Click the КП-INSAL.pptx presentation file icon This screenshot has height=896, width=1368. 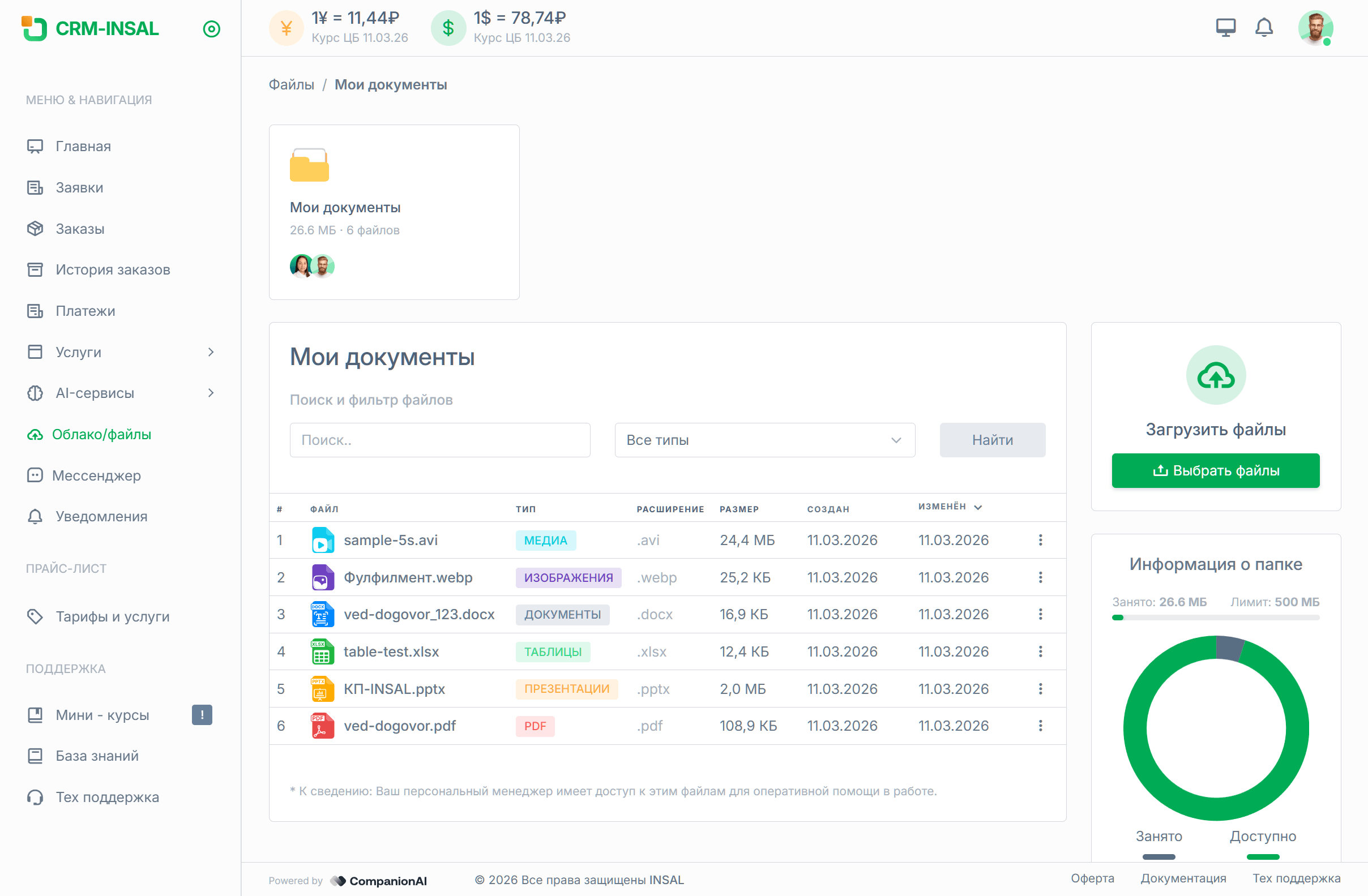point(322,688)
